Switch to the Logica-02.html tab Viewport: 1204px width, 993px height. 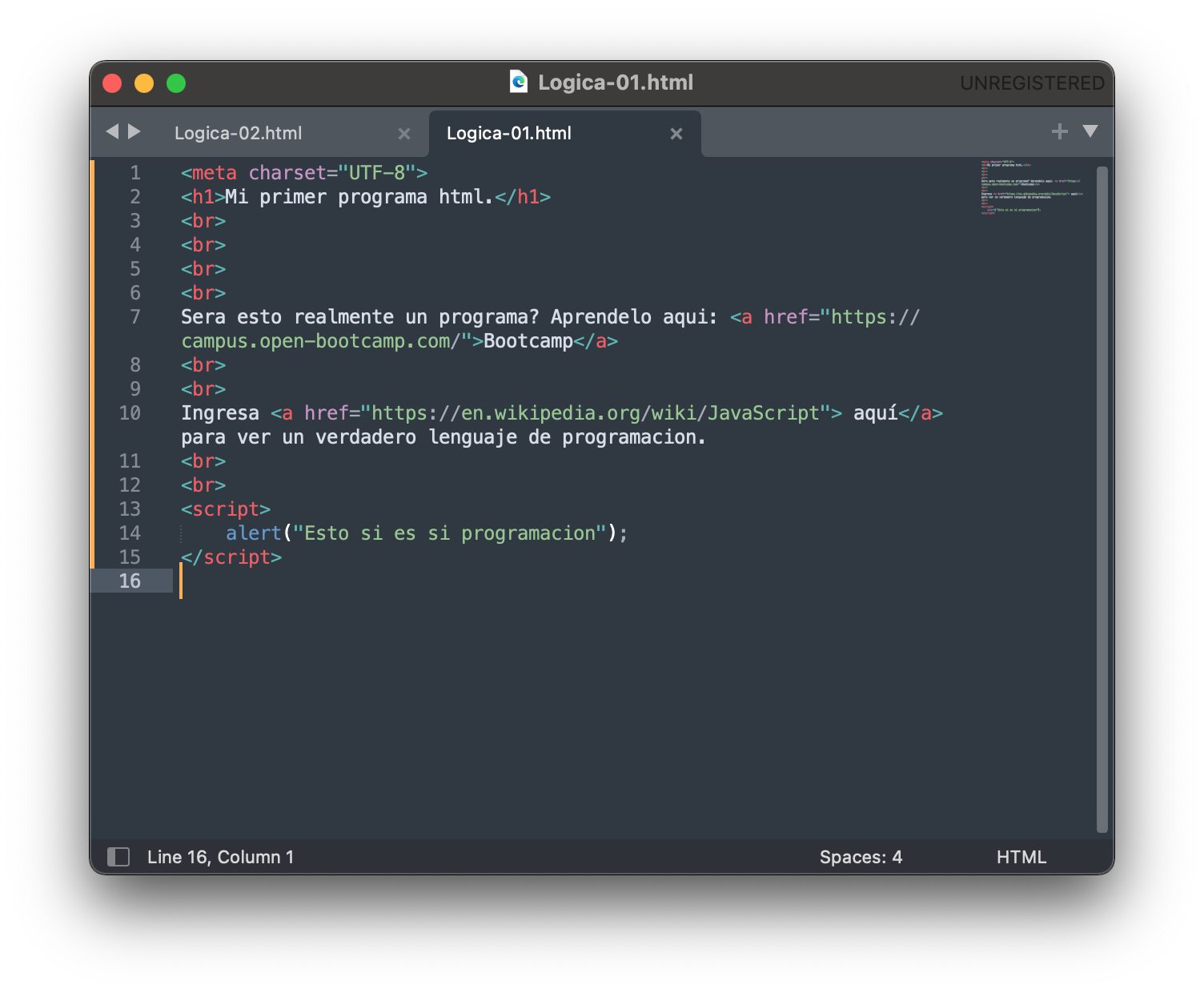point(238,133)
